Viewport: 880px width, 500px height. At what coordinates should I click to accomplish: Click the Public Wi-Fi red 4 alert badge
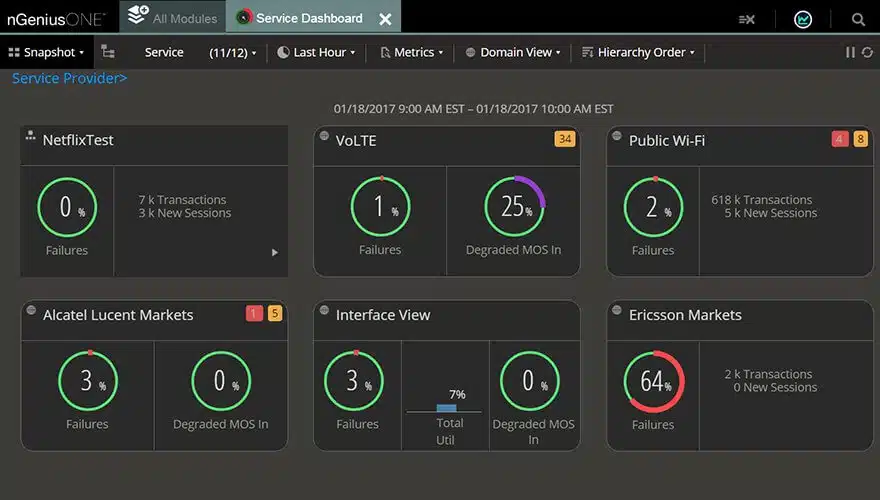840,139
